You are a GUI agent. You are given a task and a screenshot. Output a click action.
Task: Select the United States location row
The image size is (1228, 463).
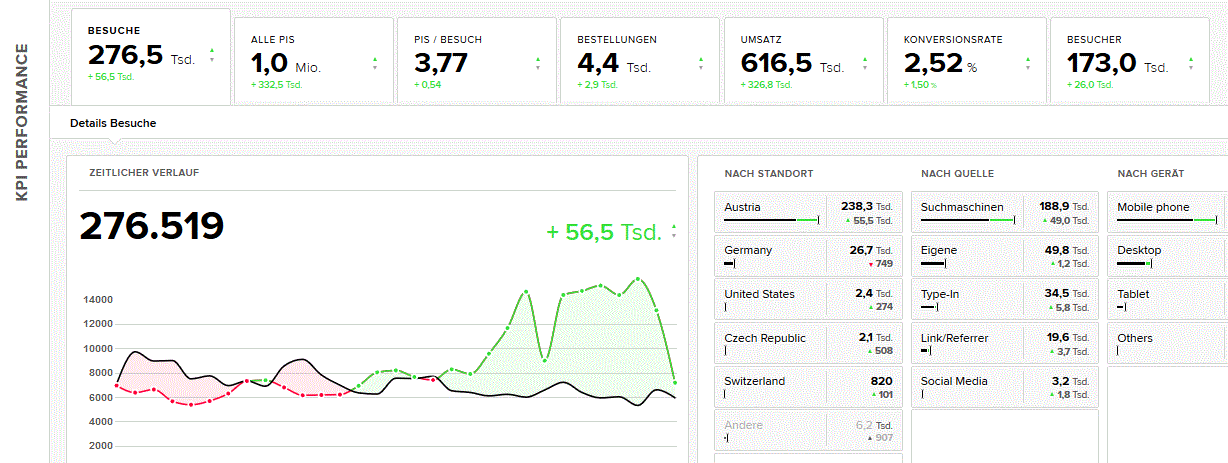coord(809,300)
